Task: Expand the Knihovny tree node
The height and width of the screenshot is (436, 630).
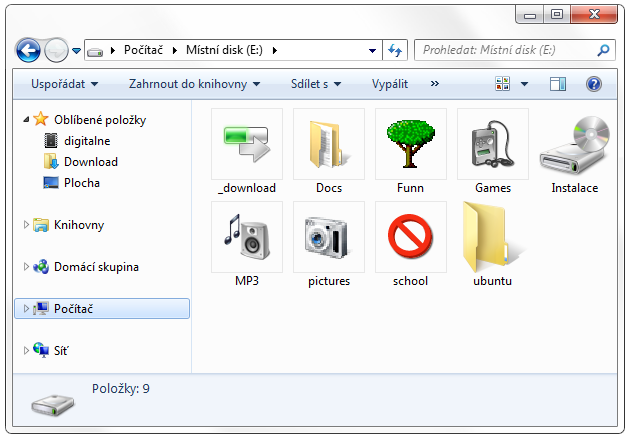Action: [x=26, y=225]
